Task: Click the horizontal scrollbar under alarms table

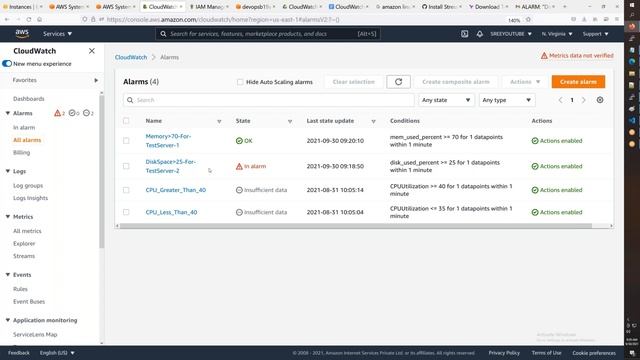Action: click(356, 226)
